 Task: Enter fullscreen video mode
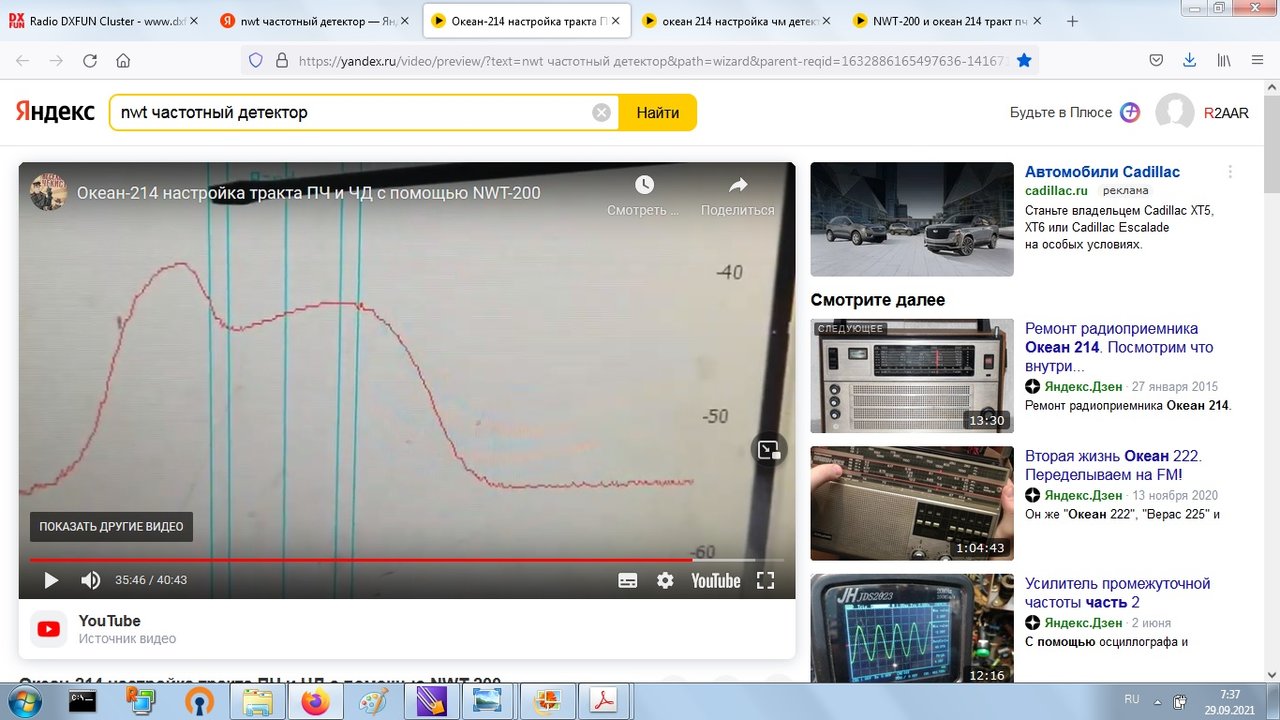[766, 580]
